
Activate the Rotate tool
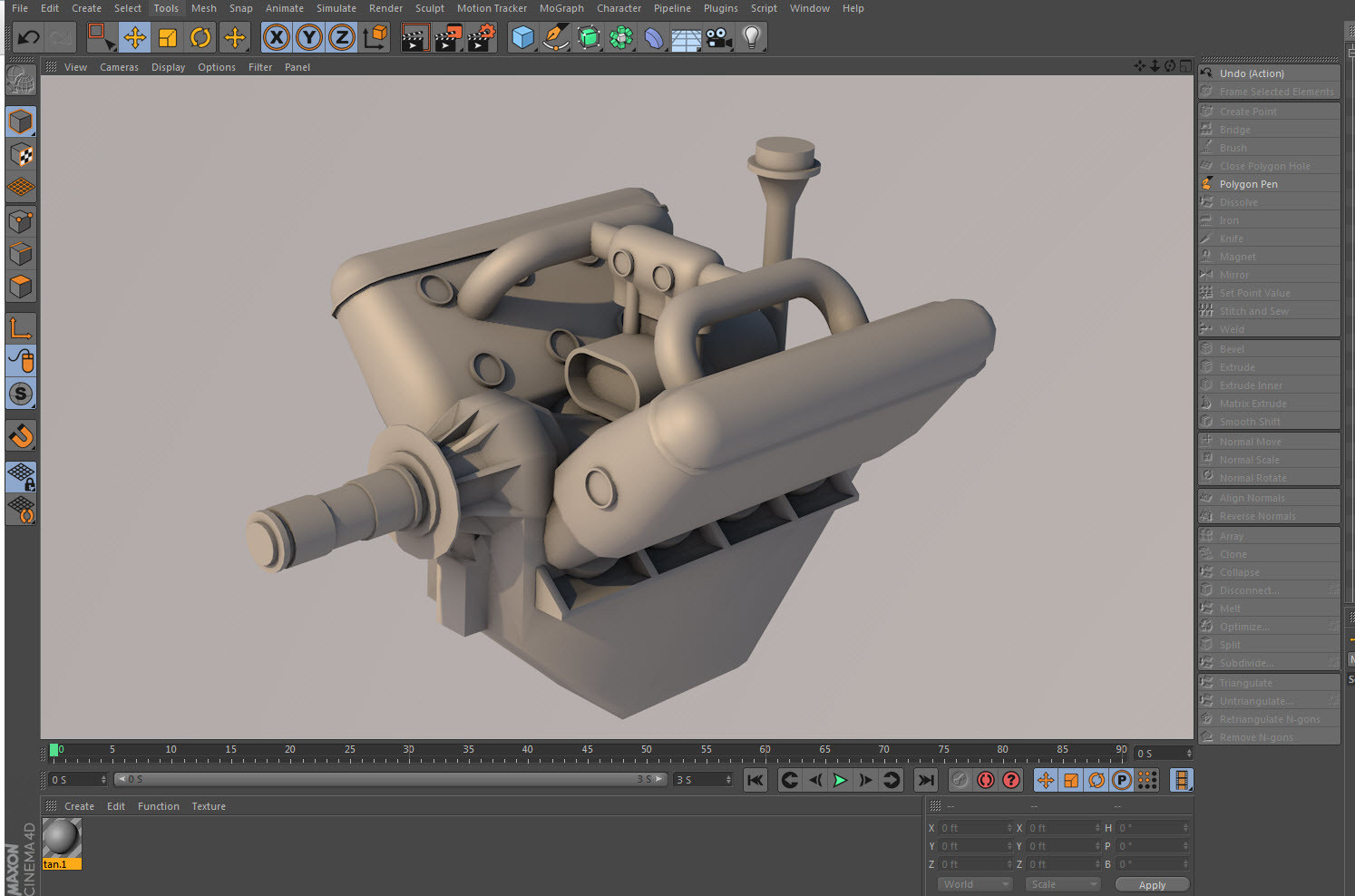tap(200, 37)
